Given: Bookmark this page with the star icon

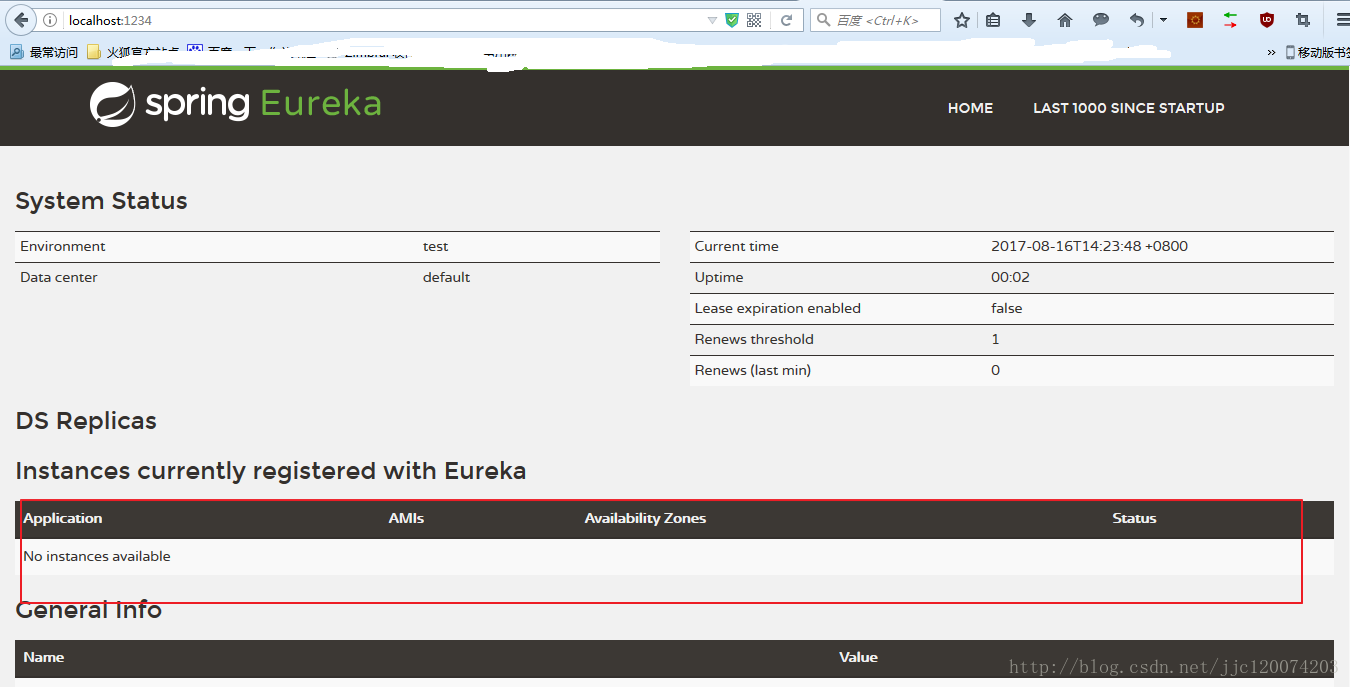Looking at the screenshot, I should [x=962, y=20].
